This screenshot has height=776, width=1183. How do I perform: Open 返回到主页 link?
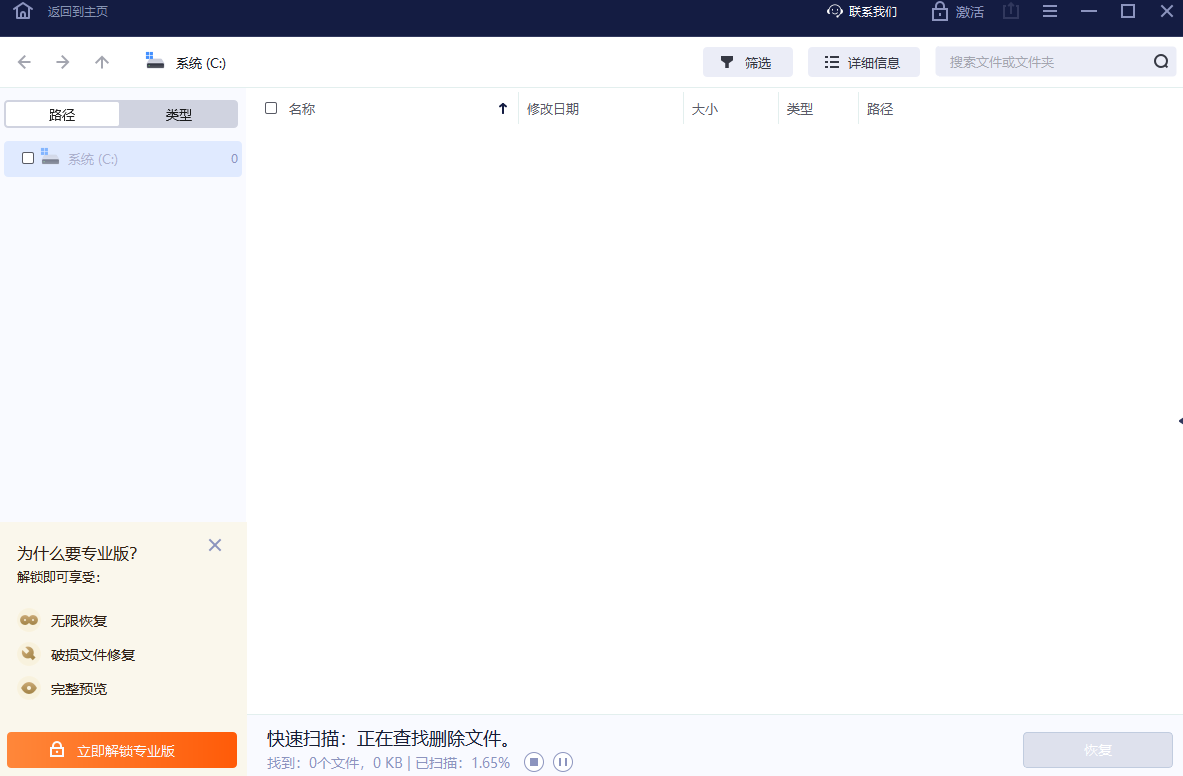tap(78, 11)
